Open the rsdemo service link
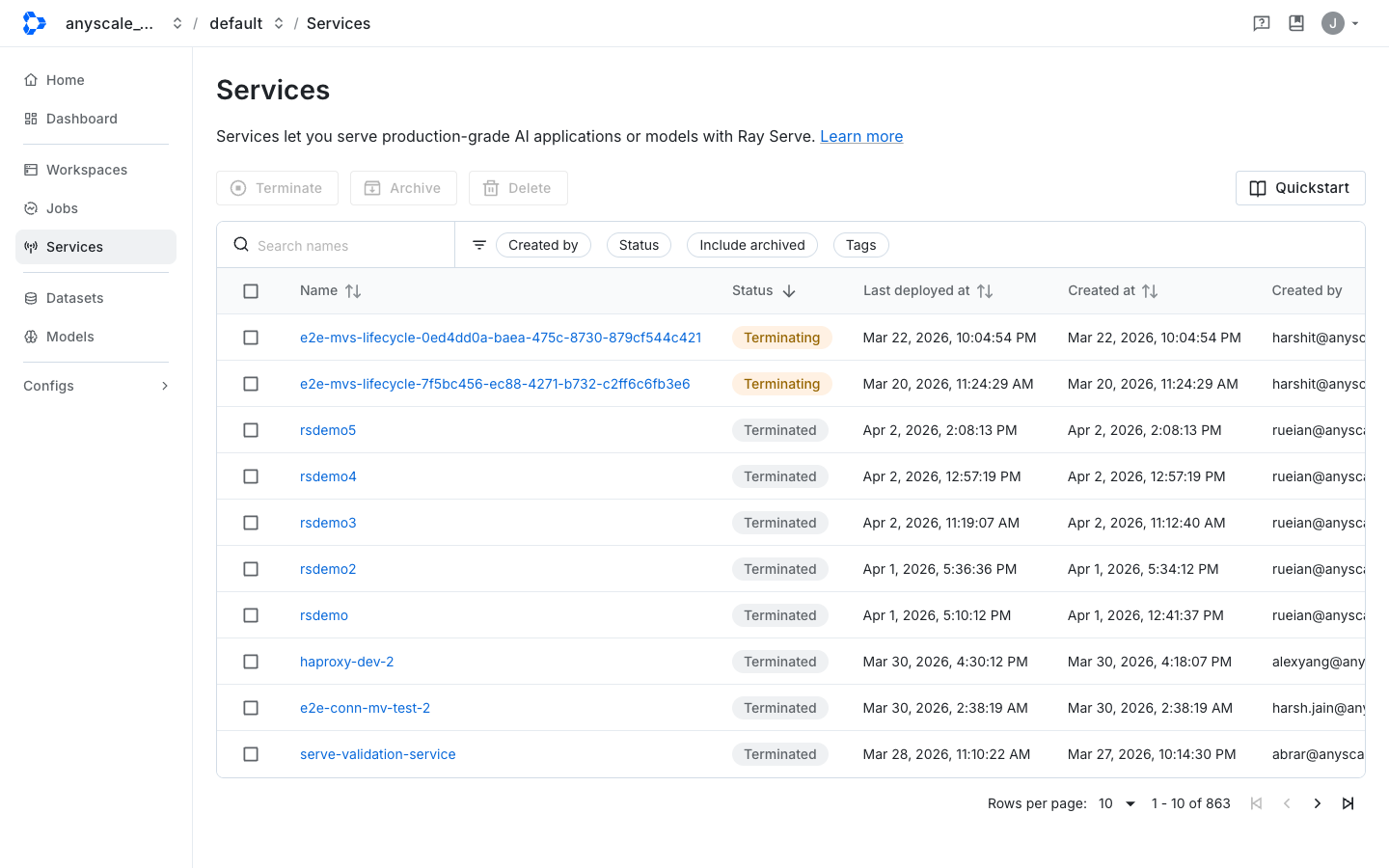Viewport: 1389px width, 868px height. pos(324,615)
